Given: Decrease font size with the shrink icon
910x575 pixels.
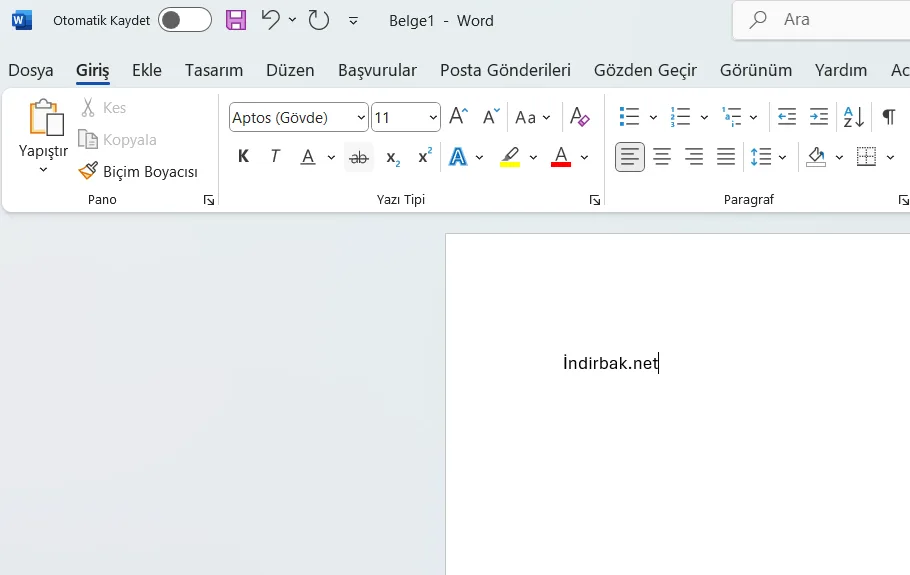Looking at the screenshot, I should pyautogui.click(x=491, y=117).
